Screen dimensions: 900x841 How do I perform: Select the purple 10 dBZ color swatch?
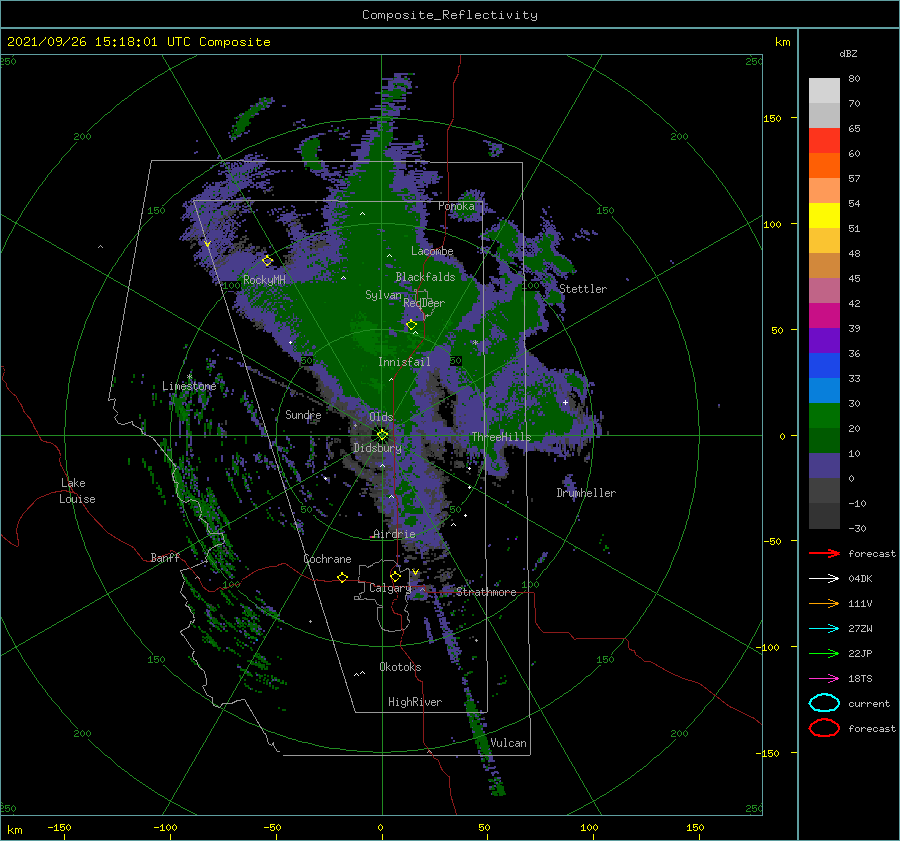tap(824, 465)
